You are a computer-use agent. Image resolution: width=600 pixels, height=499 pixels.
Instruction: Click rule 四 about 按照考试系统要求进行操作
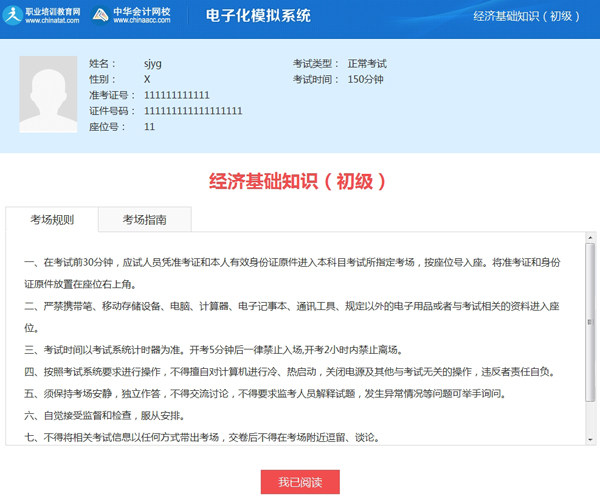(290, 372)
